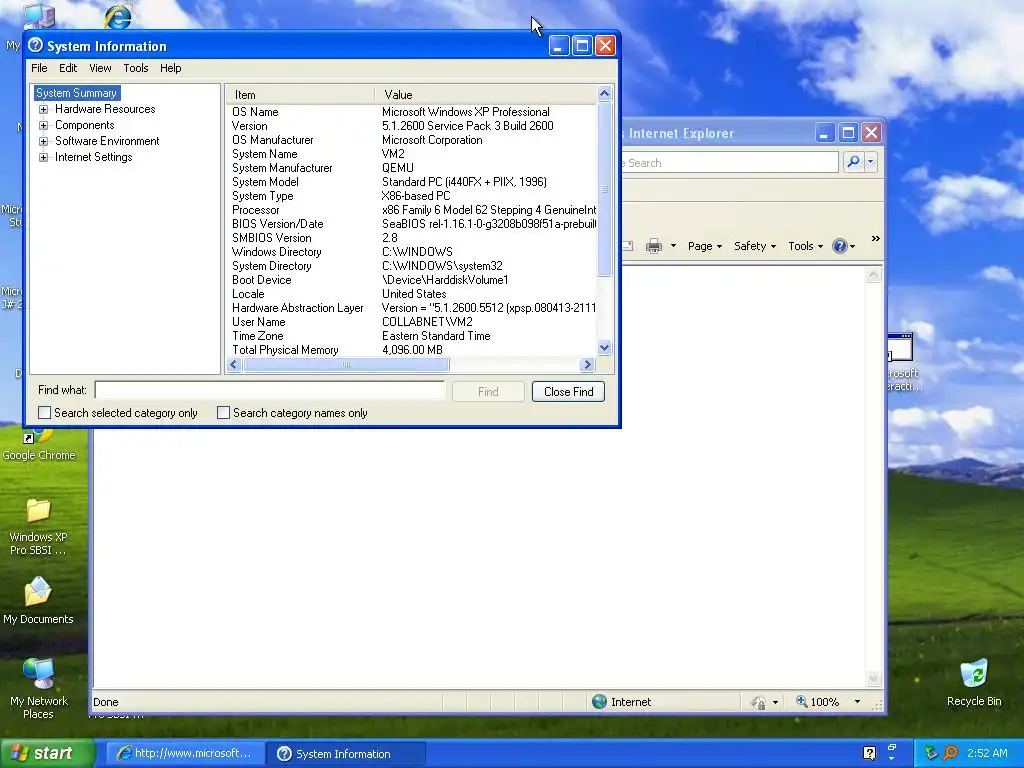Open the Page menu in Internet Explorer
Image resolution: width=1024 pixels, height=768 pixels.
(705, 246)
